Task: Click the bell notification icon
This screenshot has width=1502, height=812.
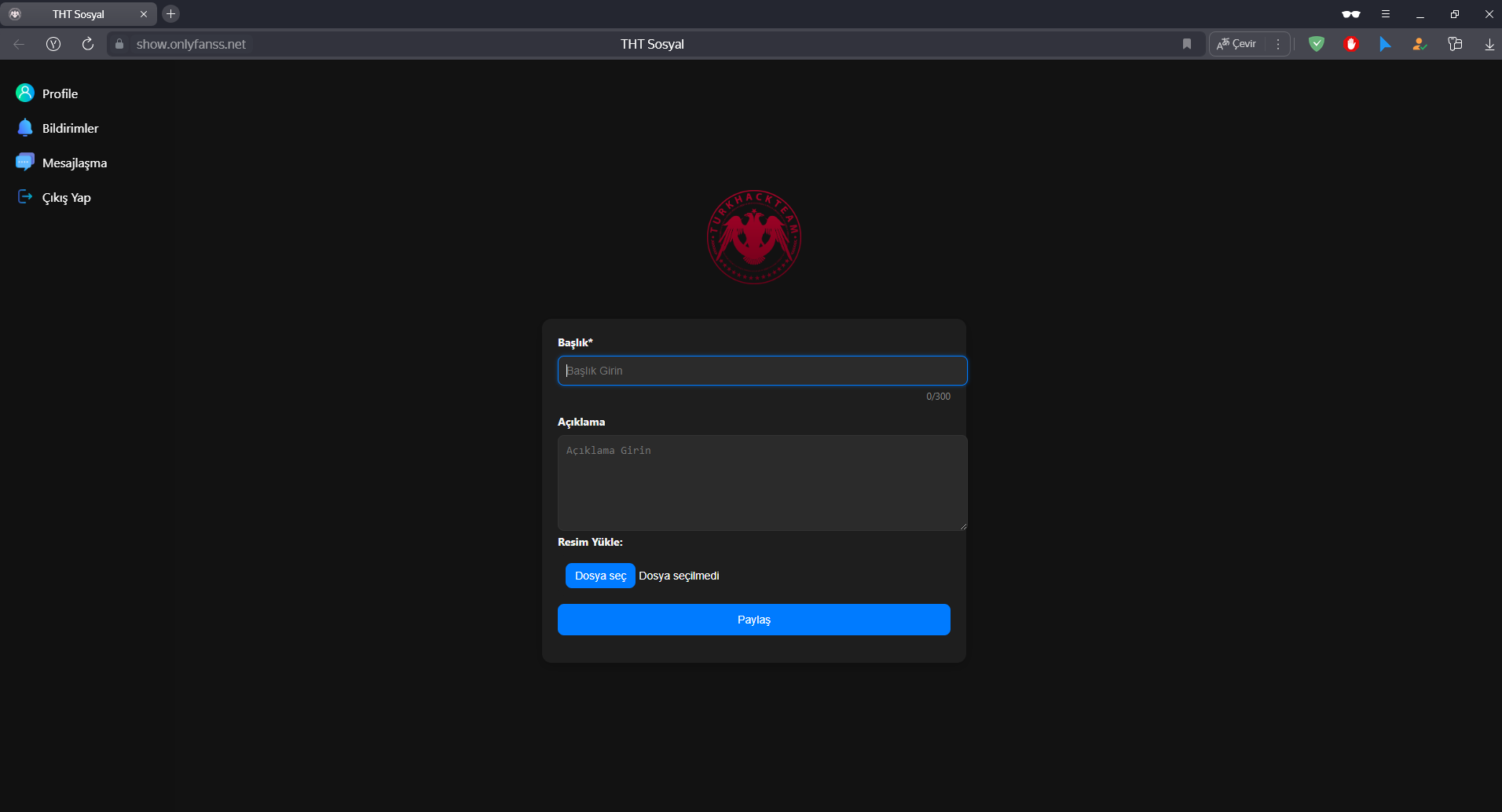Action: [x=25, y=127]
